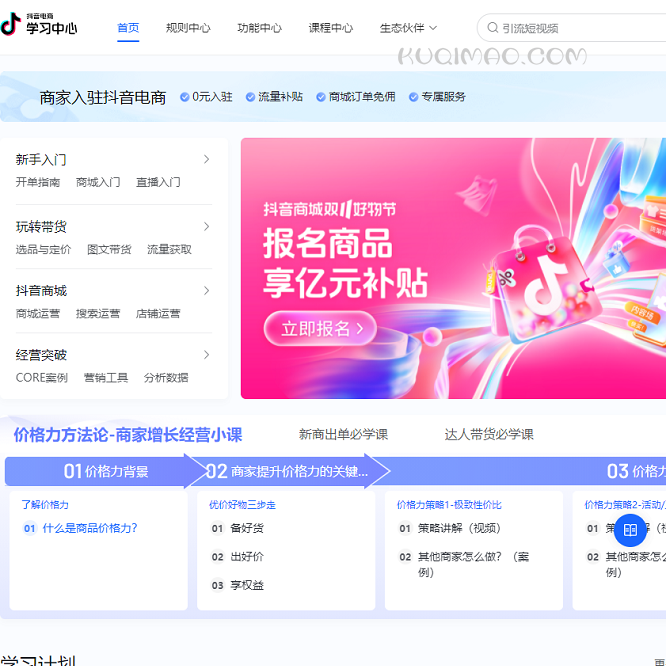Open the 新手入门 heading
This screenshot has width=666, height=666.
(x=41, y=160)
